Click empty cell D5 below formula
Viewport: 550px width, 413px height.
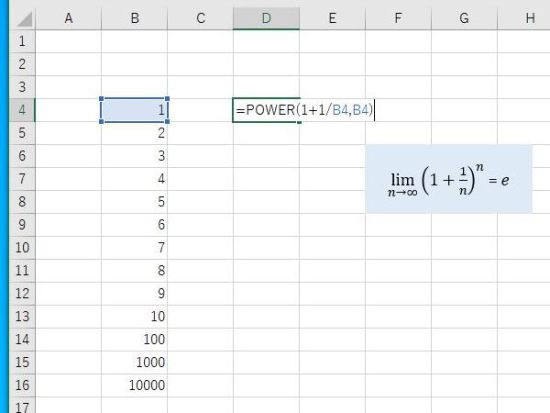266,133
